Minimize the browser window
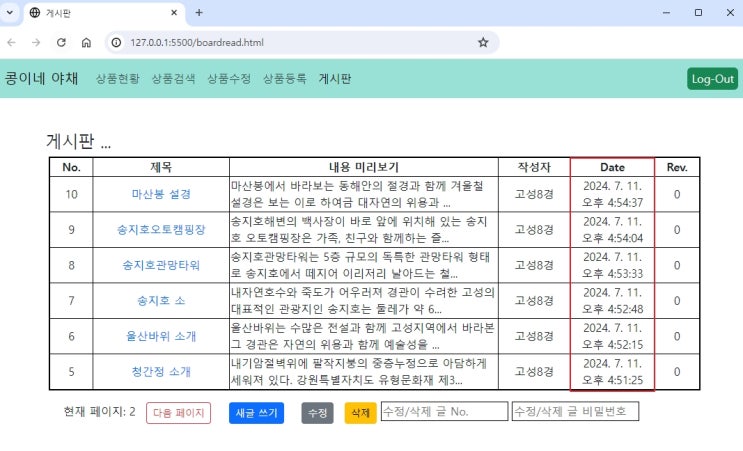The image size is (743, 451). [x=666, y=13]
